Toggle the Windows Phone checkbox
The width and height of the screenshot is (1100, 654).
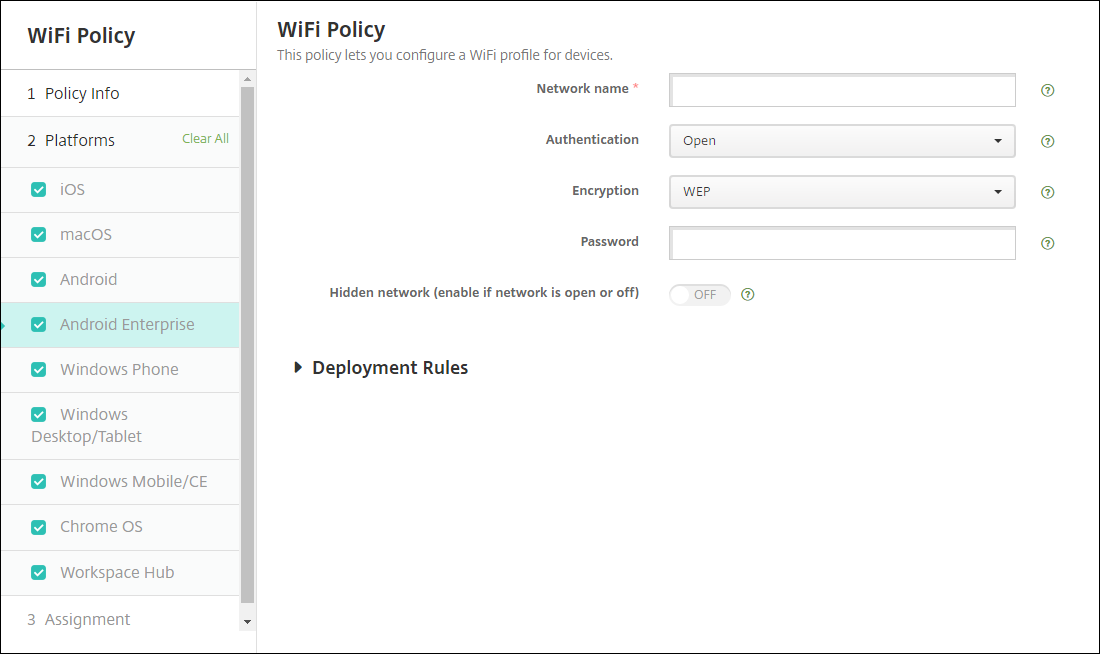(x=39, y=370)
